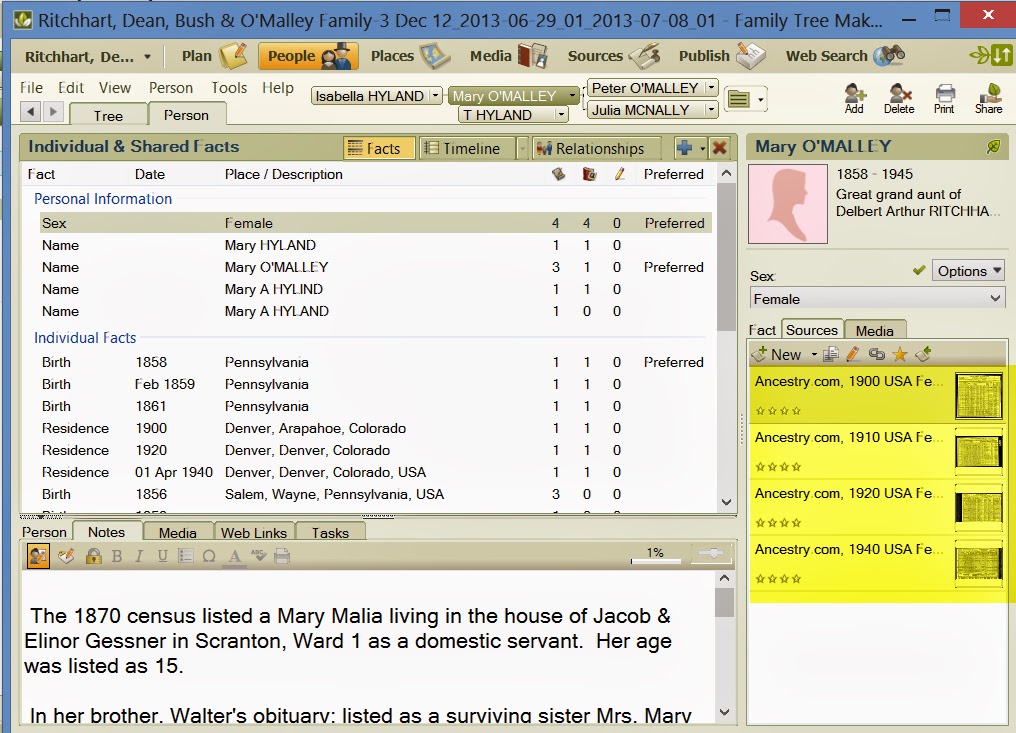Open the Mary O'MALLEY dropdown
Image resolution: width=1016 pixels, height=733 pixels.
click(x=572, y=95)
